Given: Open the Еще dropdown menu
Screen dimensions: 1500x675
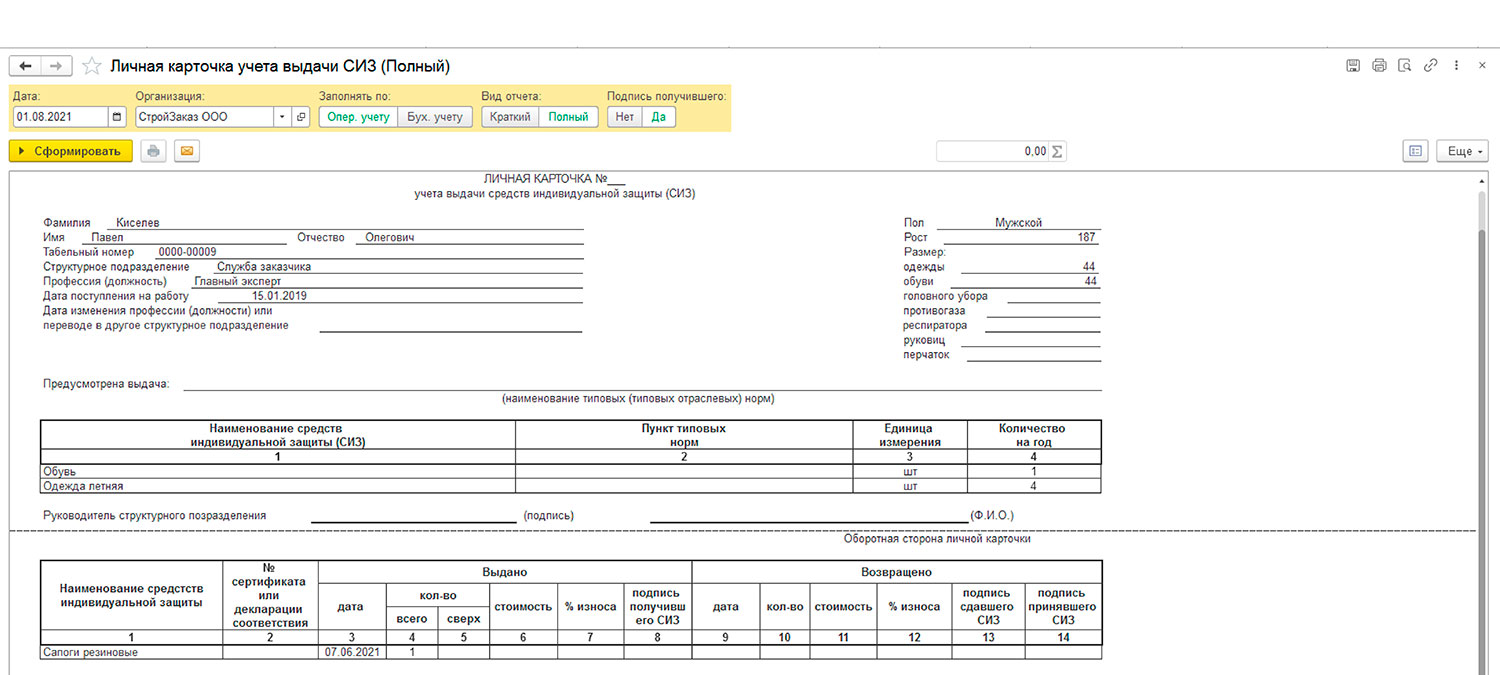Looking at the screenshot, I should coord(1462,151).
